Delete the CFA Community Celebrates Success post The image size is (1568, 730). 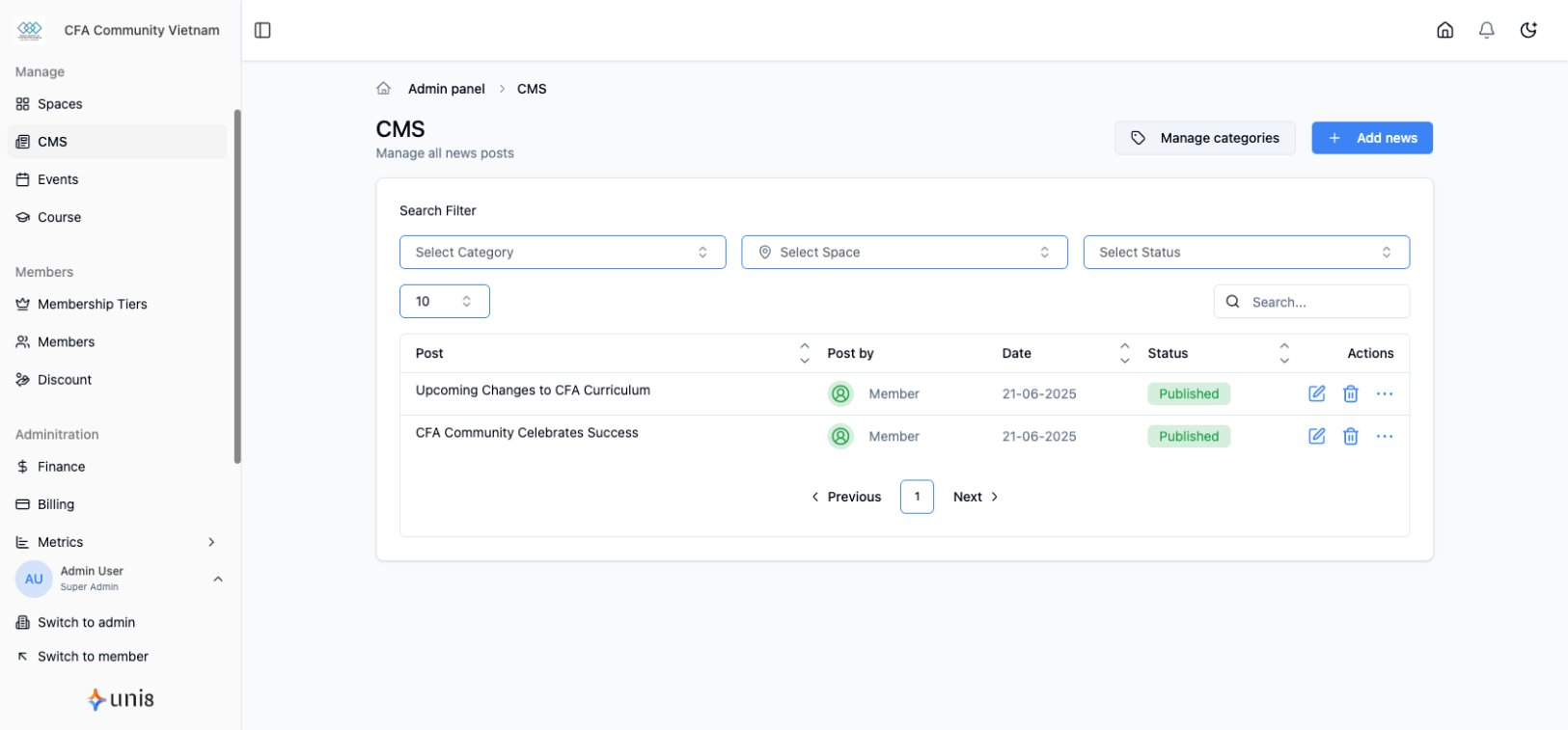coord(1350,436)
